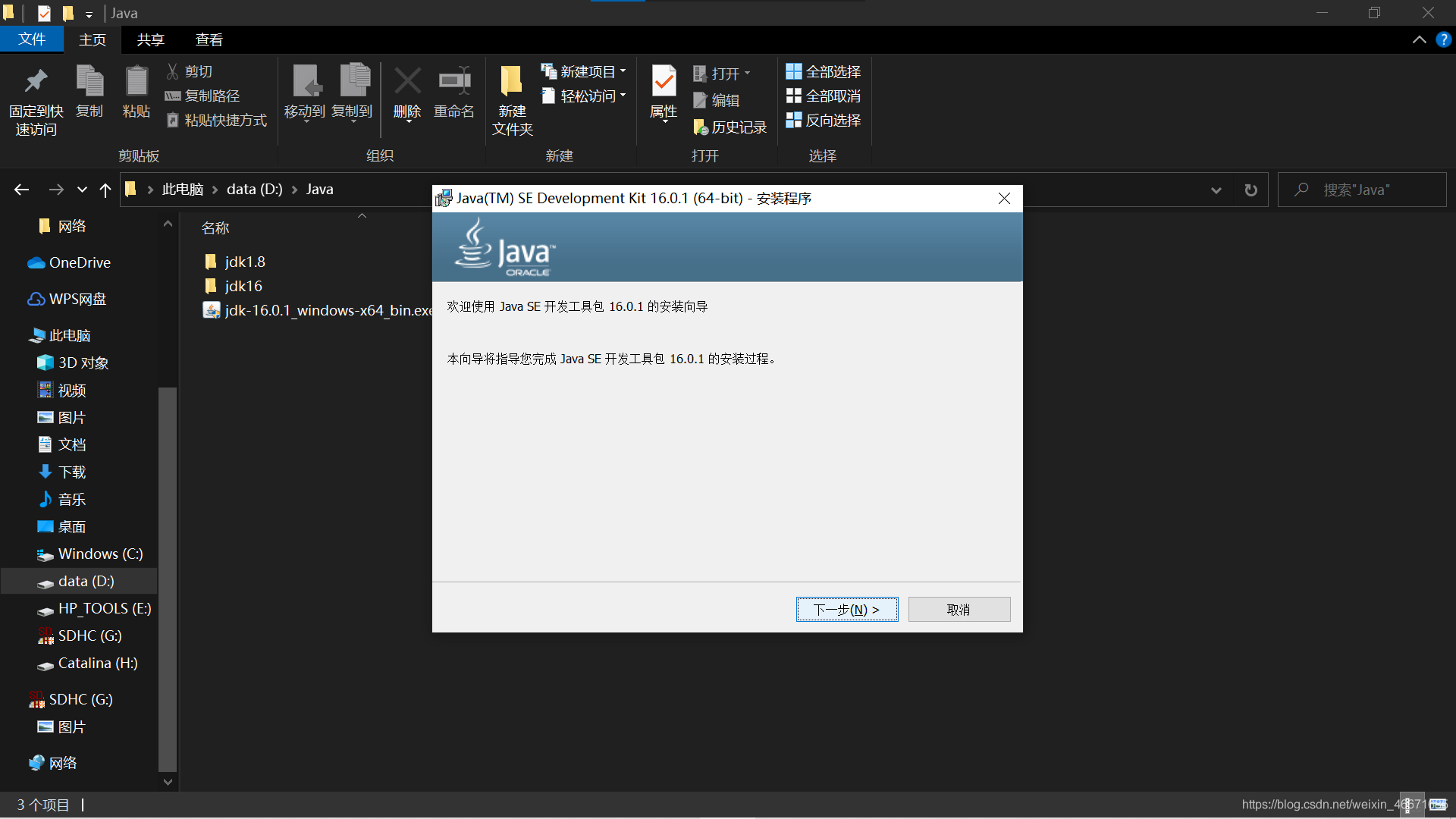Image resolution: width=1456 pixels, height=819 pixels.
Task: Close the Java installer dialog
Action: click(x=1004, y=198)
